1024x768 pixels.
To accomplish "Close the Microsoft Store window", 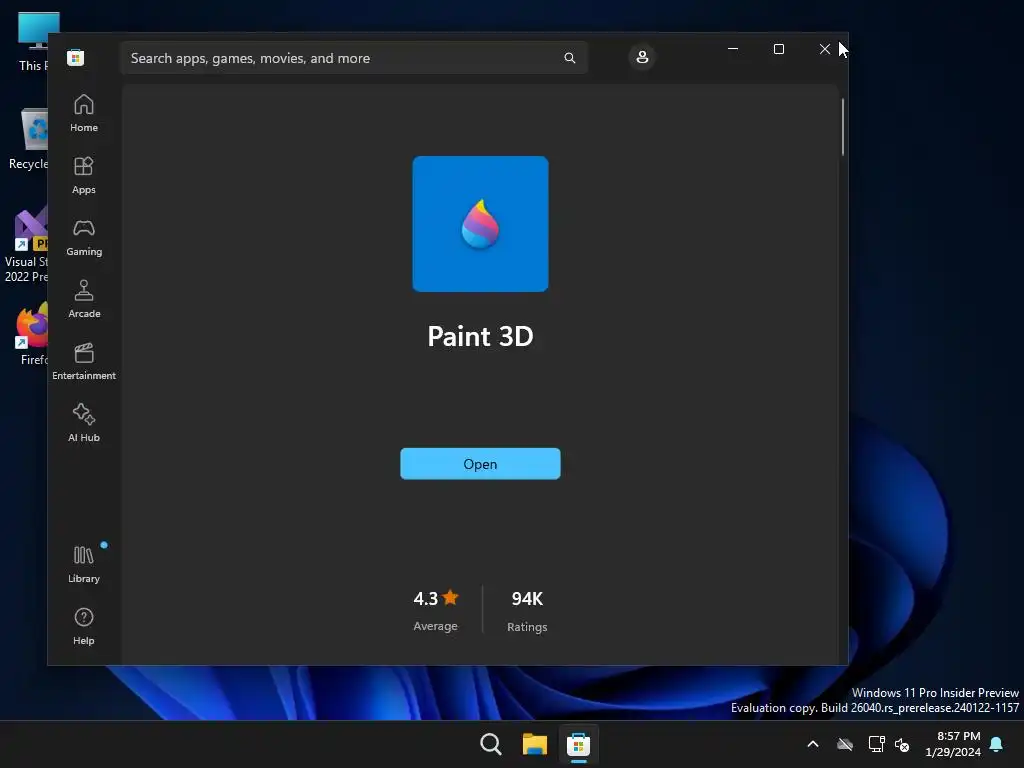I will coord(825,49).
